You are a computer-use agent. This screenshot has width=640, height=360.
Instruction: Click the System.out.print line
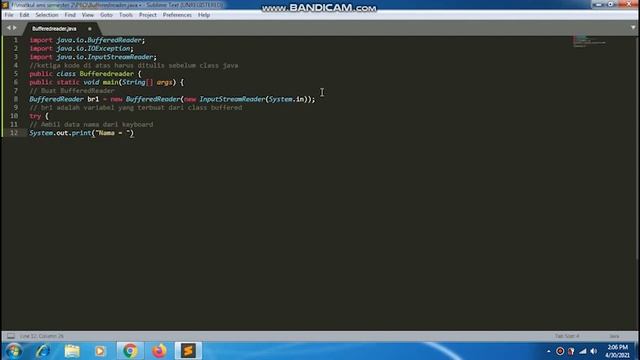tap(82, 133)
